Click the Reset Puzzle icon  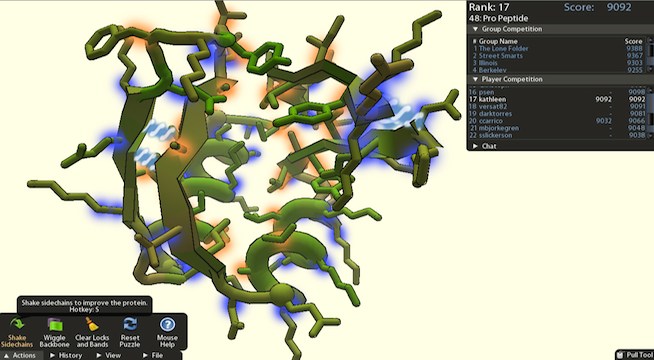(x=130, y=324)
